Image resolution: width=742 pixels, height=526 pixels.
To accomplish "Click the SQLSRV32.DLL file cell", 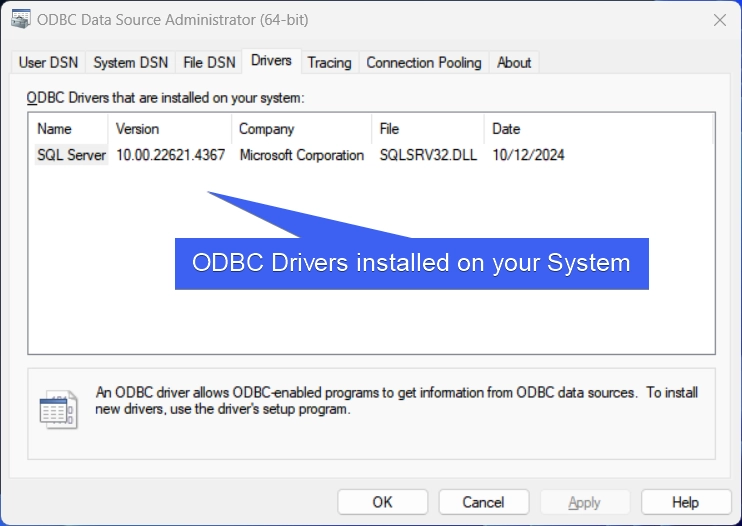I will [x=428, y=155].
